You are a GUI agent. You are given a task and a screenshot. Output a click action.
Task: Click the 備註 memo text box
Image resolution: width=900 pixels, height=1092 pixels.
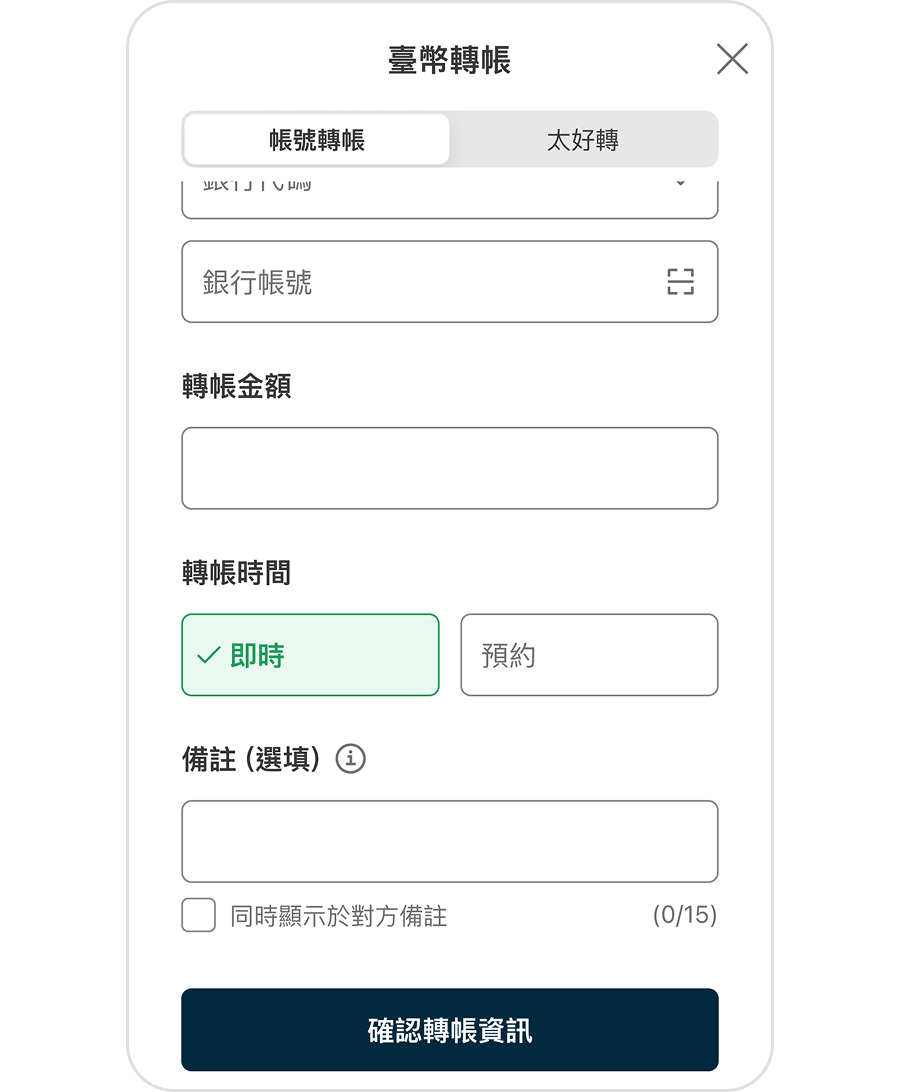point(449,841)
